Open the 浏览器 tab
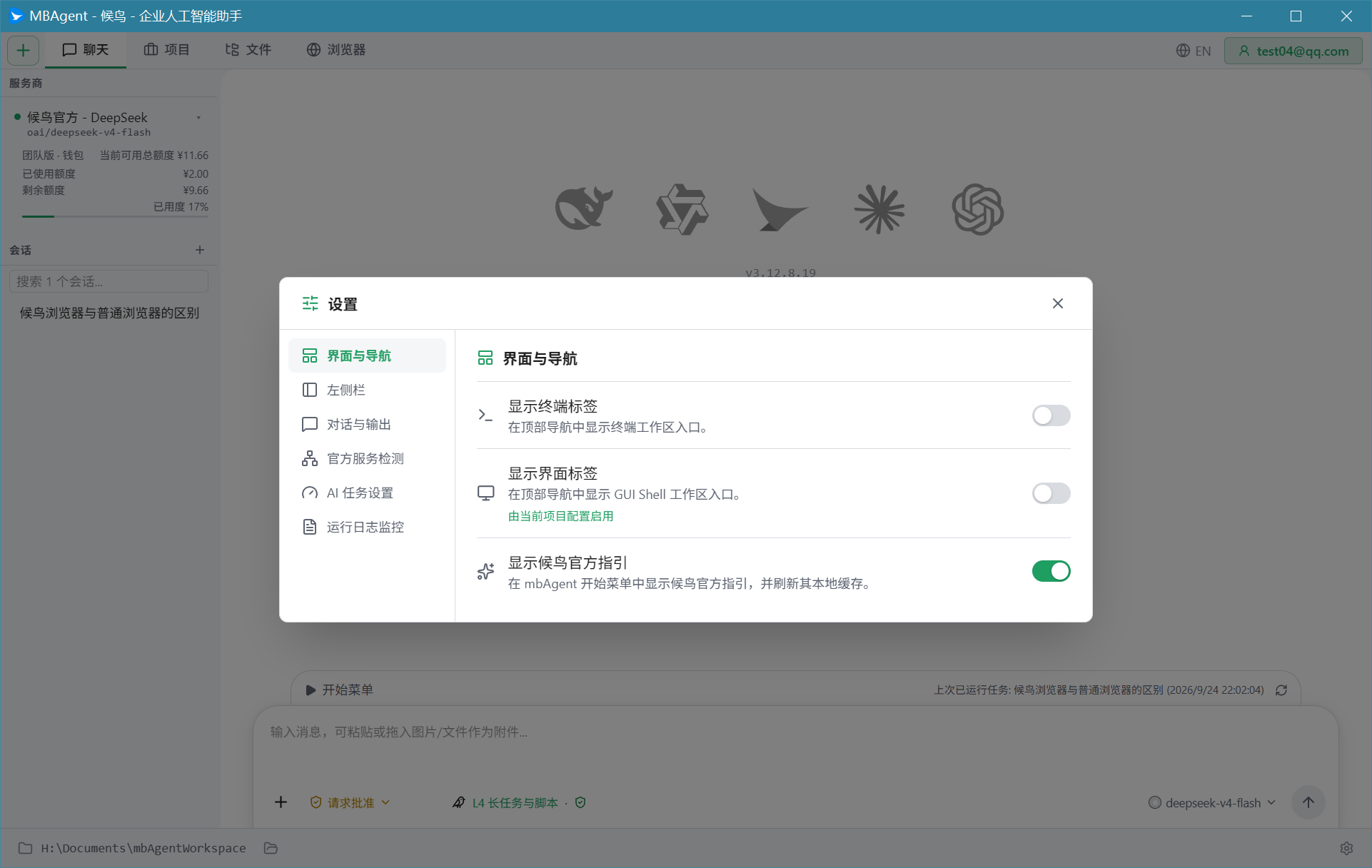1372x868 pixels. [x=336, y=50]
